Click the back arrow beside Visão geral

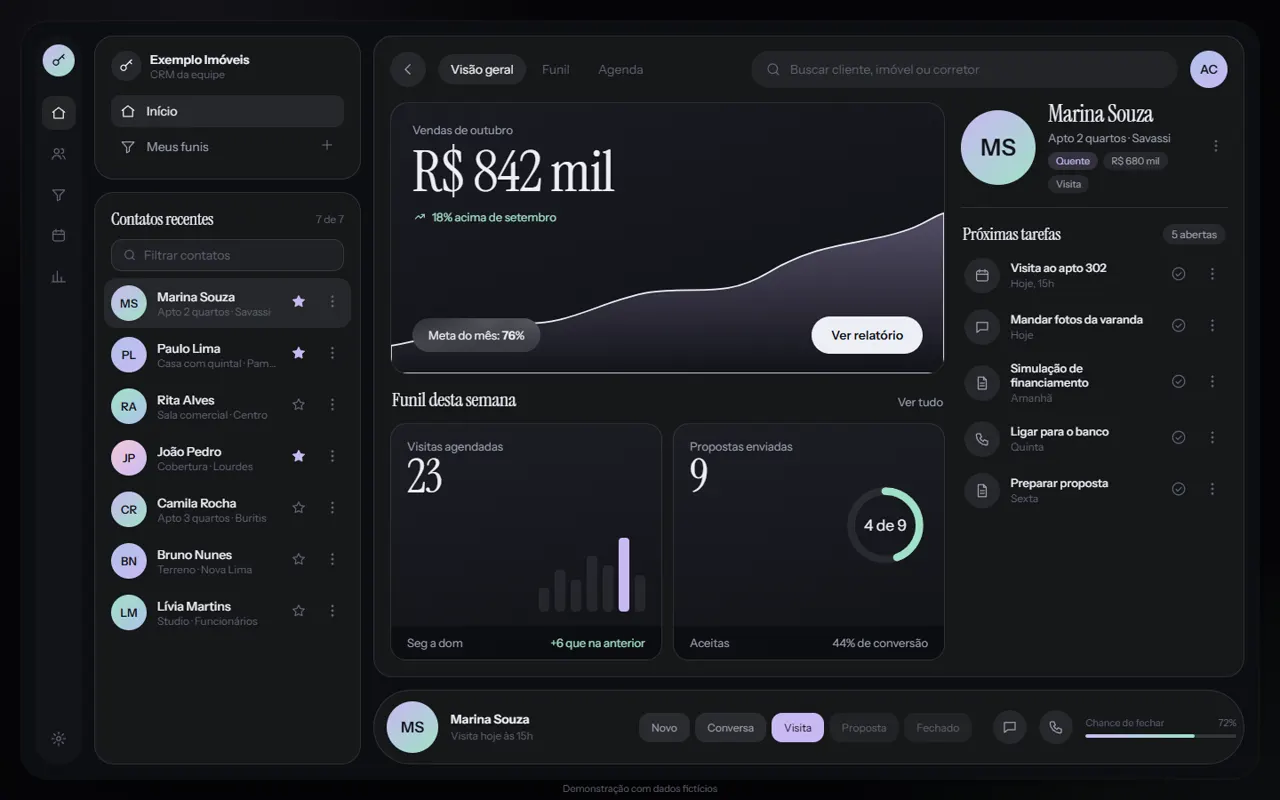[408, 70]
